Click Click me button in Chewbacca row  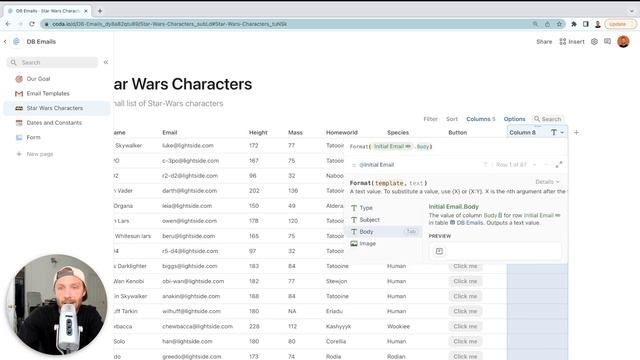point(465,327)
